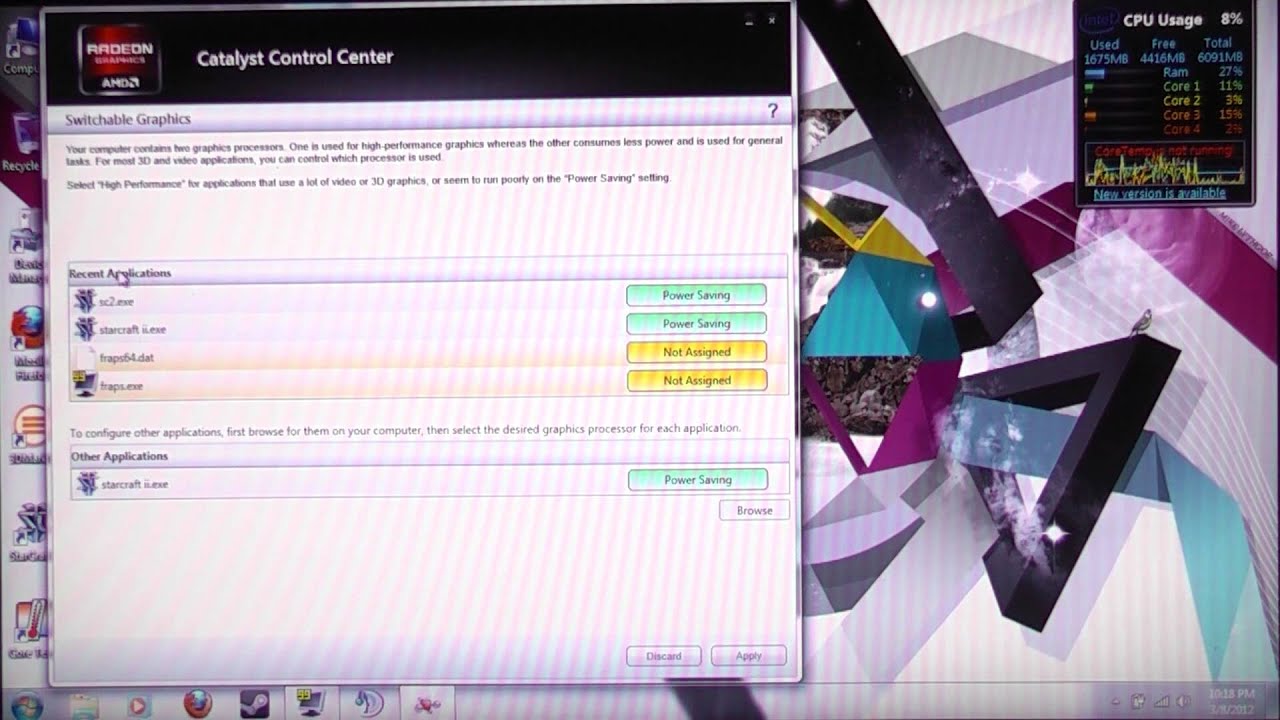The image size is (1280, 720).
Task: Click the CPU Usage 8% reading
Action: click(1183, 19)
